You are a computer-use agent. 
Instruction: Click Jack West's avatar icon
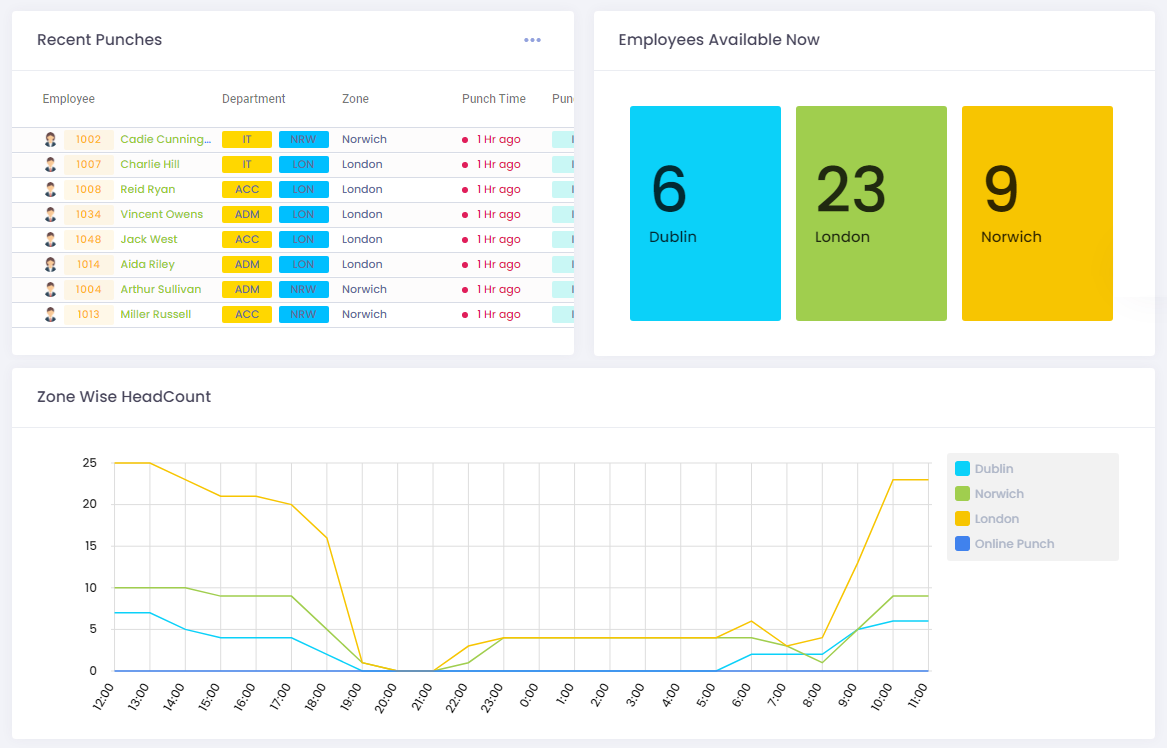[51, 239]
